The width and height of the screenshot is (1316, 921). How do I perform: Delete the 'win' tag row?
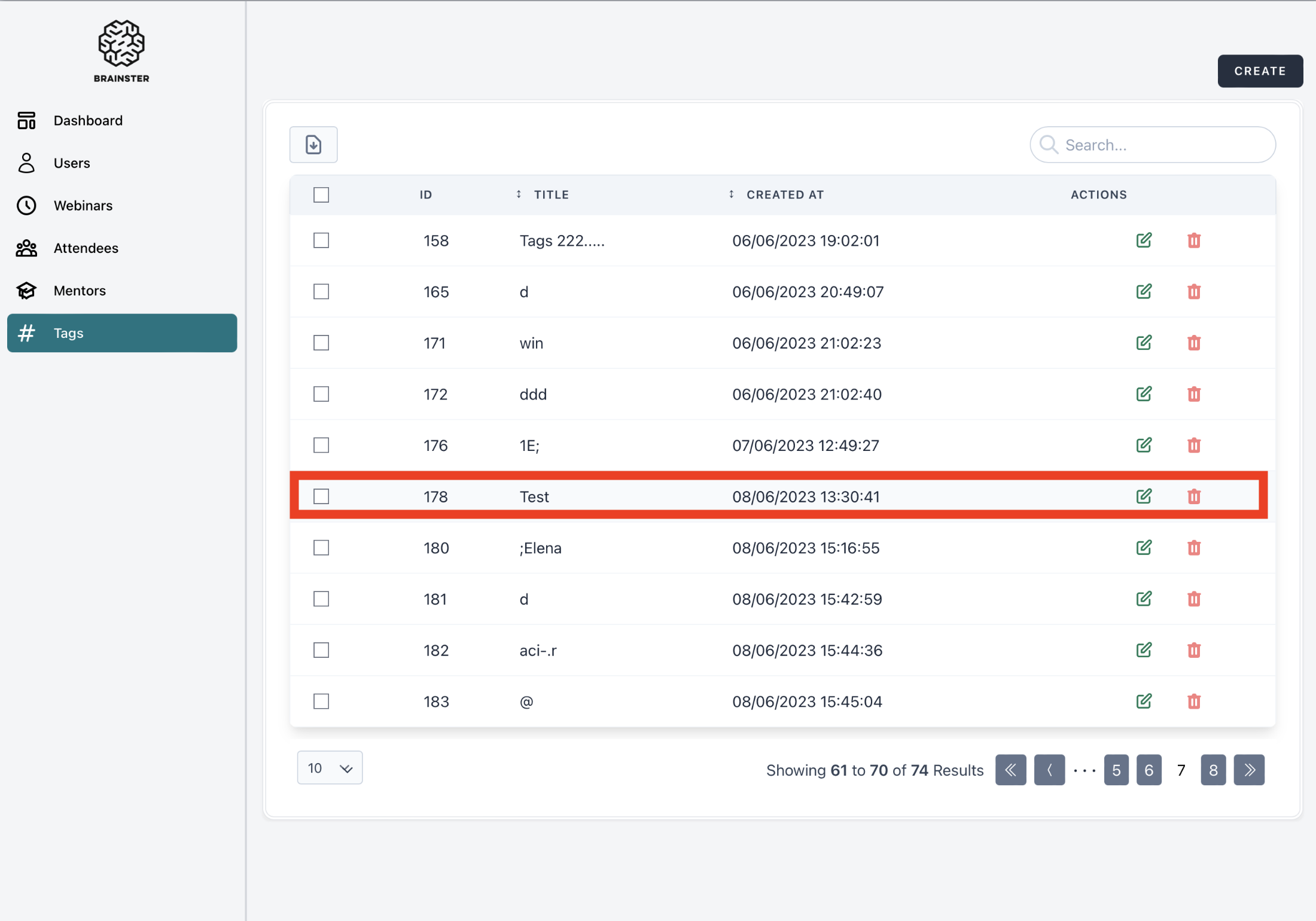coord(1193,343)
